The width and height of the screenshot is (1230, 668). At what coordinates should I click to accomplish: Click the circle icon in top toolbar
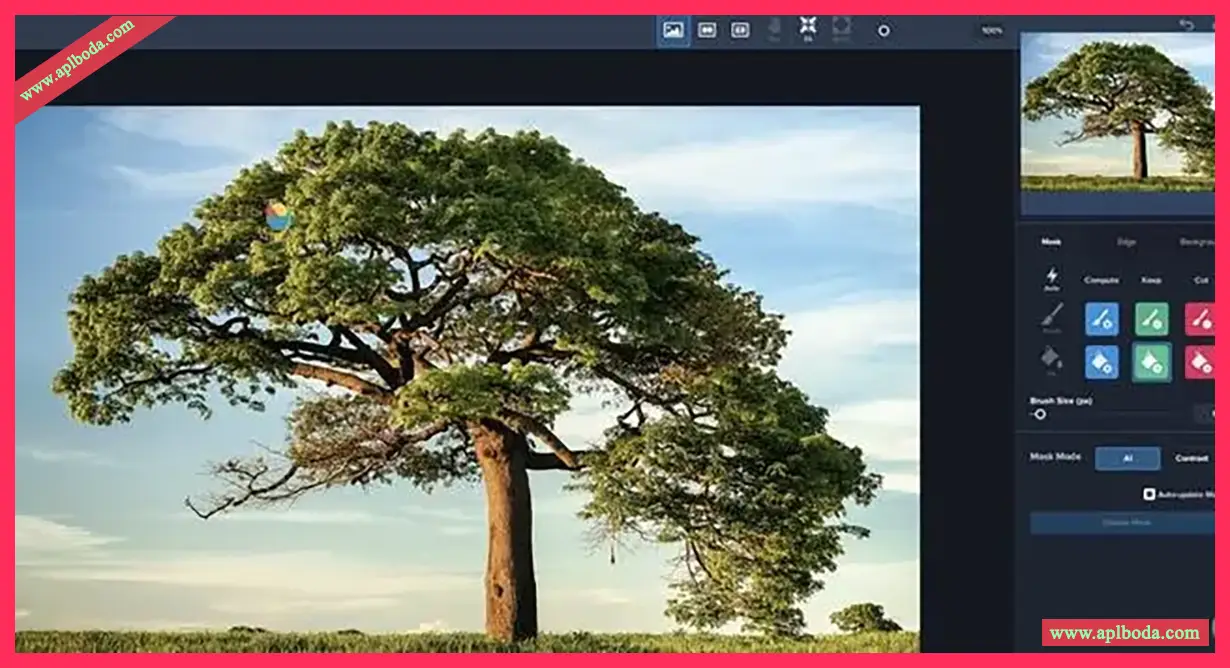click(x=883, y=31)
